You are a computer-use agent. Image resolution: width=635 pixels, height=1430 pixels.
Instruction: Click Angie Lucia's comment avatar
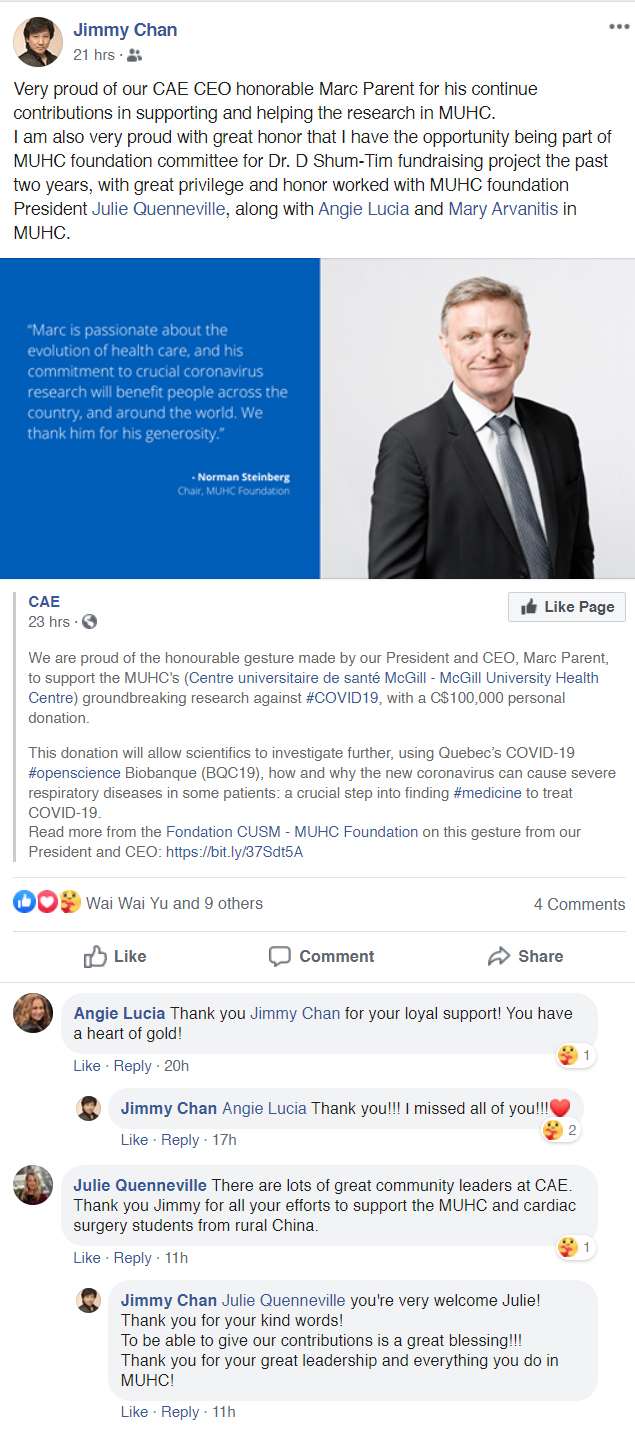33,1013
